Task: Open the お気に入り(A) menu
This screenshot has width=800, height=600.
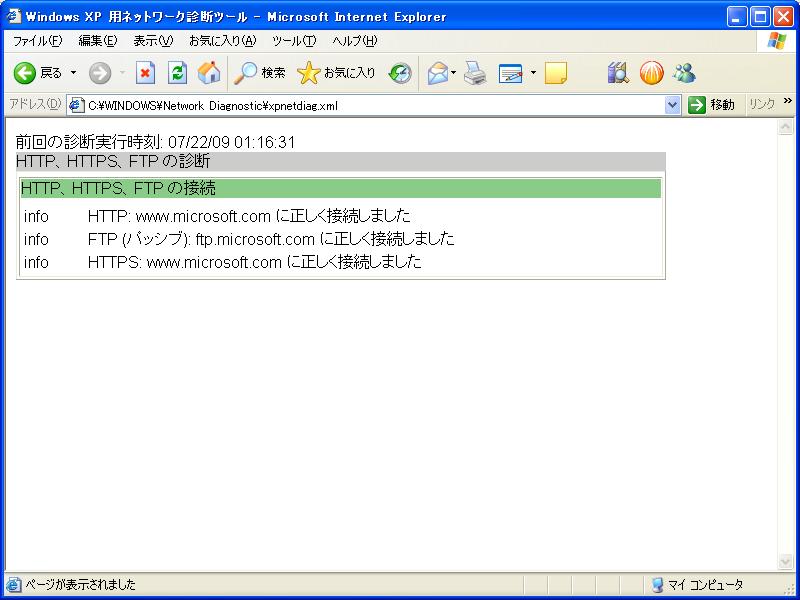Action: click(222, 41)
